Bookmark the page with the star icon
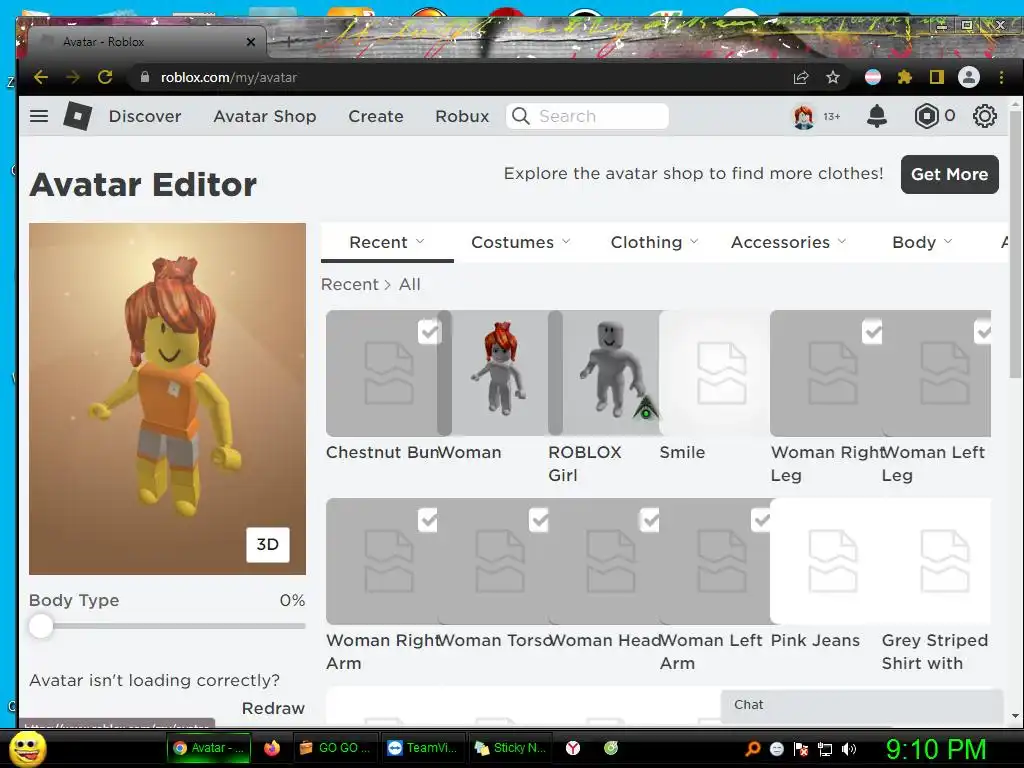 coord(833,78)
